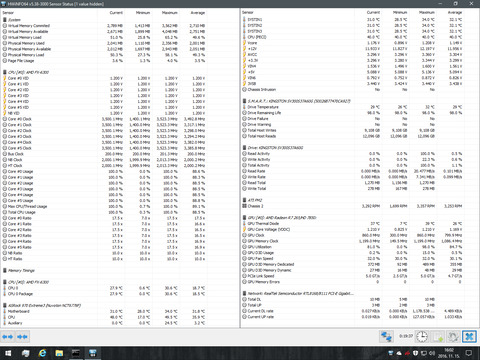Screen dimensions: 480x360
Task: Click the Vcore lightning icon
Action: pyautogui.click(x=244, y=43)
